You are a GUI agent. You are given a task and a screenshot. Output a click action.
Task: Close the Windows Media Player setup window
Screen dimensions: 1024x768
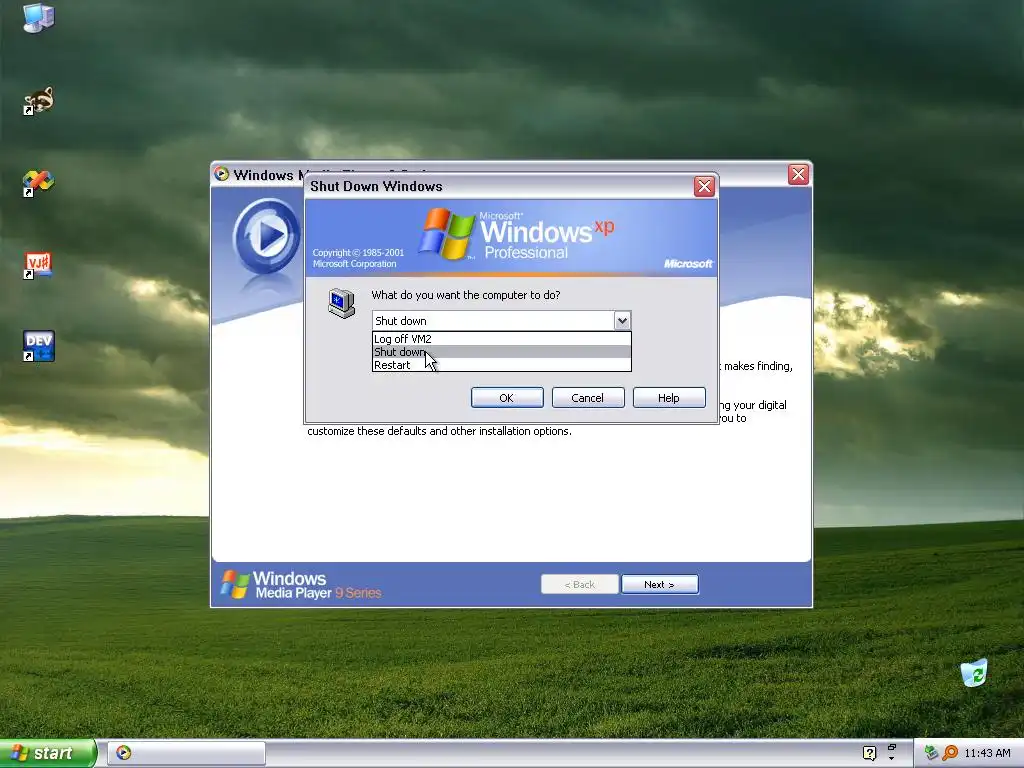[798, 174]
